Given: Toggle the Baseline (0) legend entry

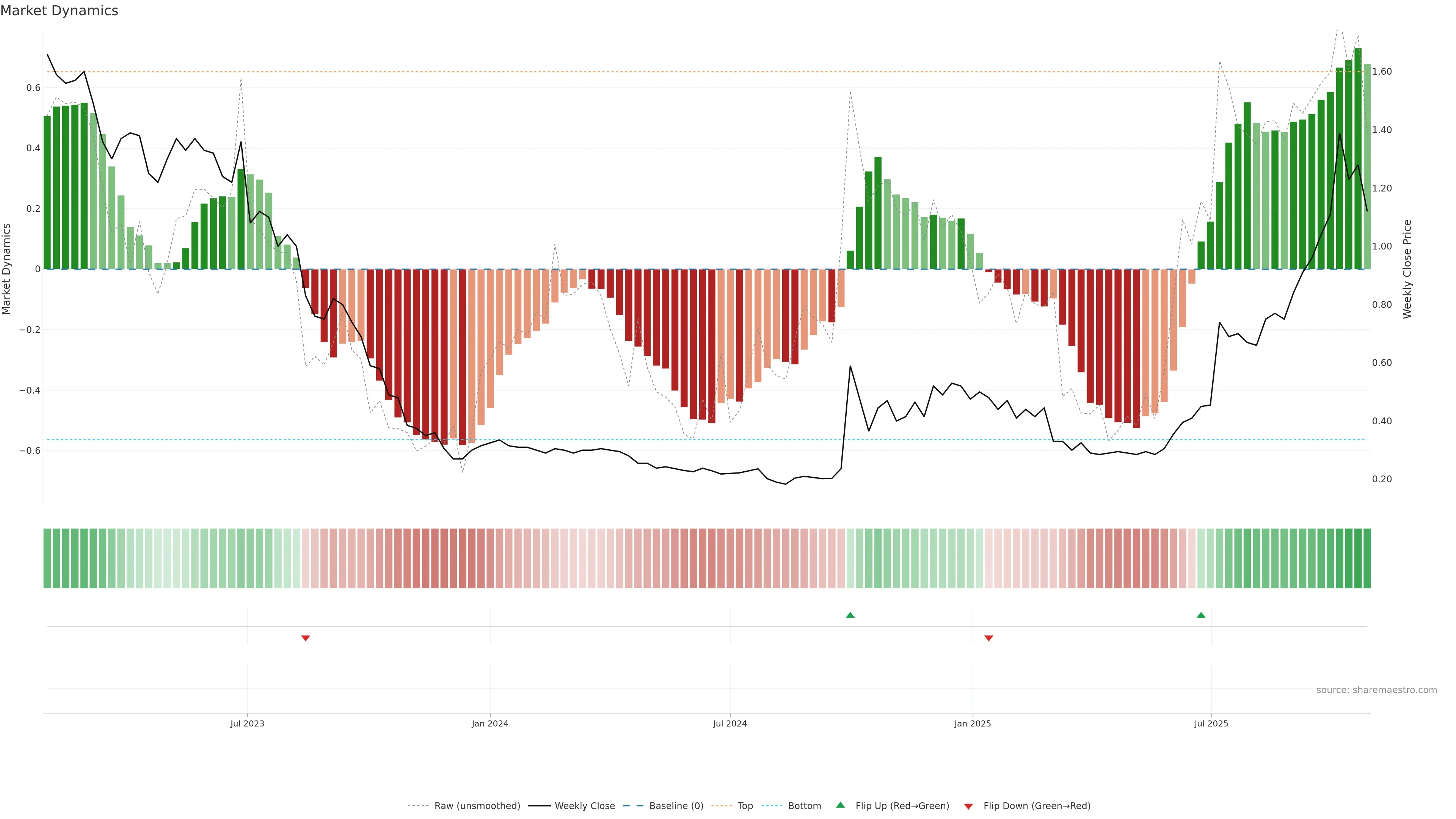Looking at the screenshot, I should (676, 806).
